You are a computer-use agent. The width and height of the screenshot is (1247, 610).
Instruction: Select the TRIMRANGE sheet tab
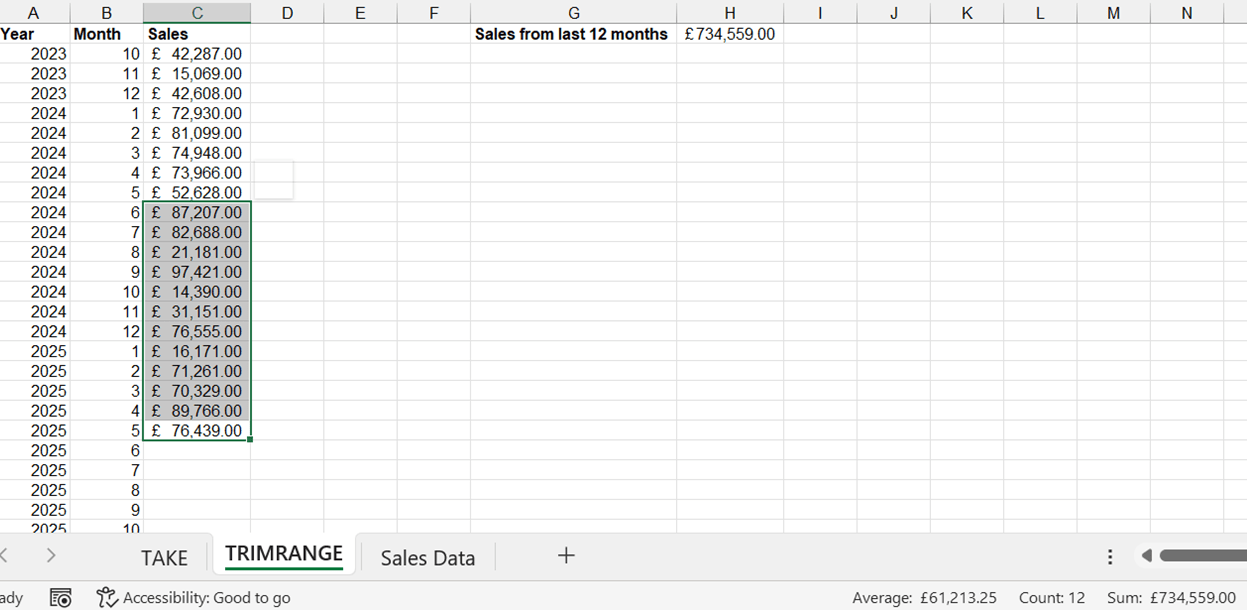coord(284,554)
